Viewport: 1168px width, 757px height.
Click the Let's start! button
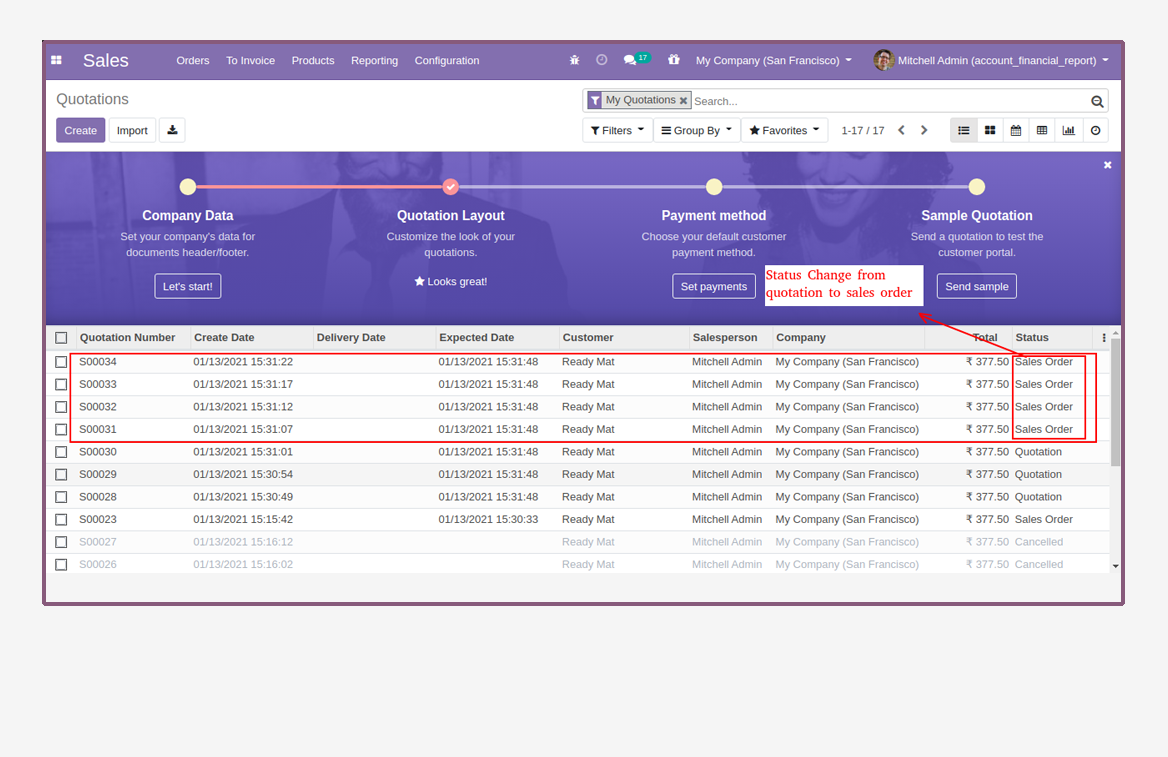pyautogui.click(x=188, y=286)
